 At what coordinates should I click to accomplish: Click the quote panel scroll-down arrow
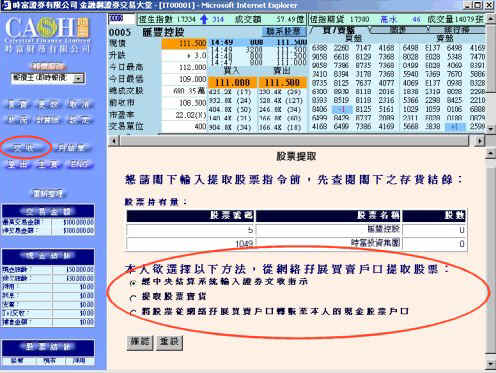491,128
